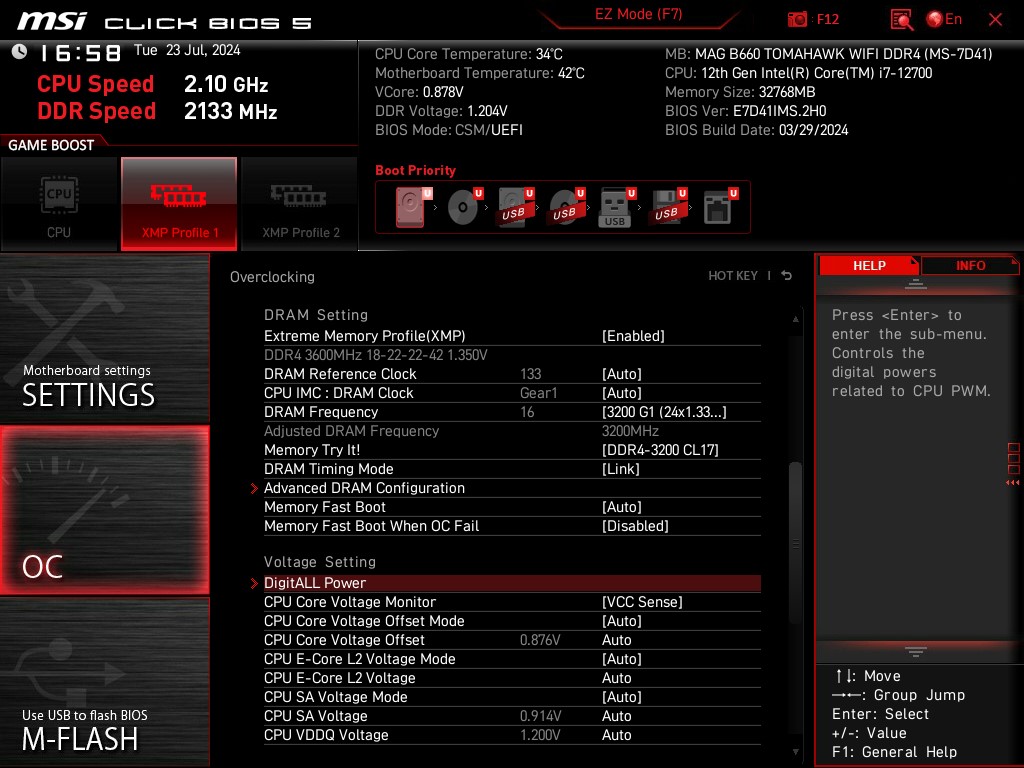Enable XMP Profile 2
This screenshot has width=1024, height=768.
click(300, 204)
